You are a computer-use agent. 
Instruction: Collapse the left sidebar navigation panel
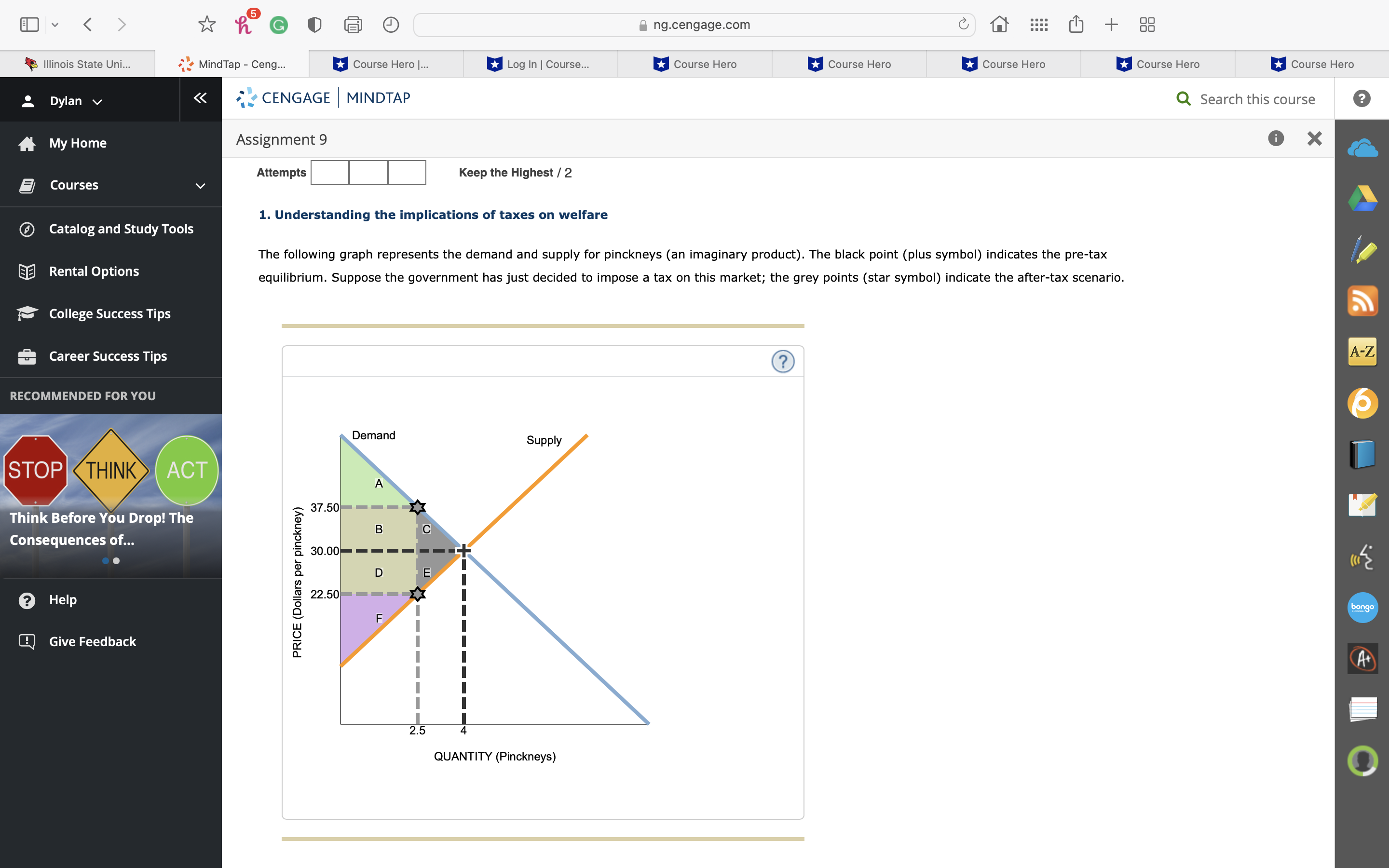click(200, 98)
